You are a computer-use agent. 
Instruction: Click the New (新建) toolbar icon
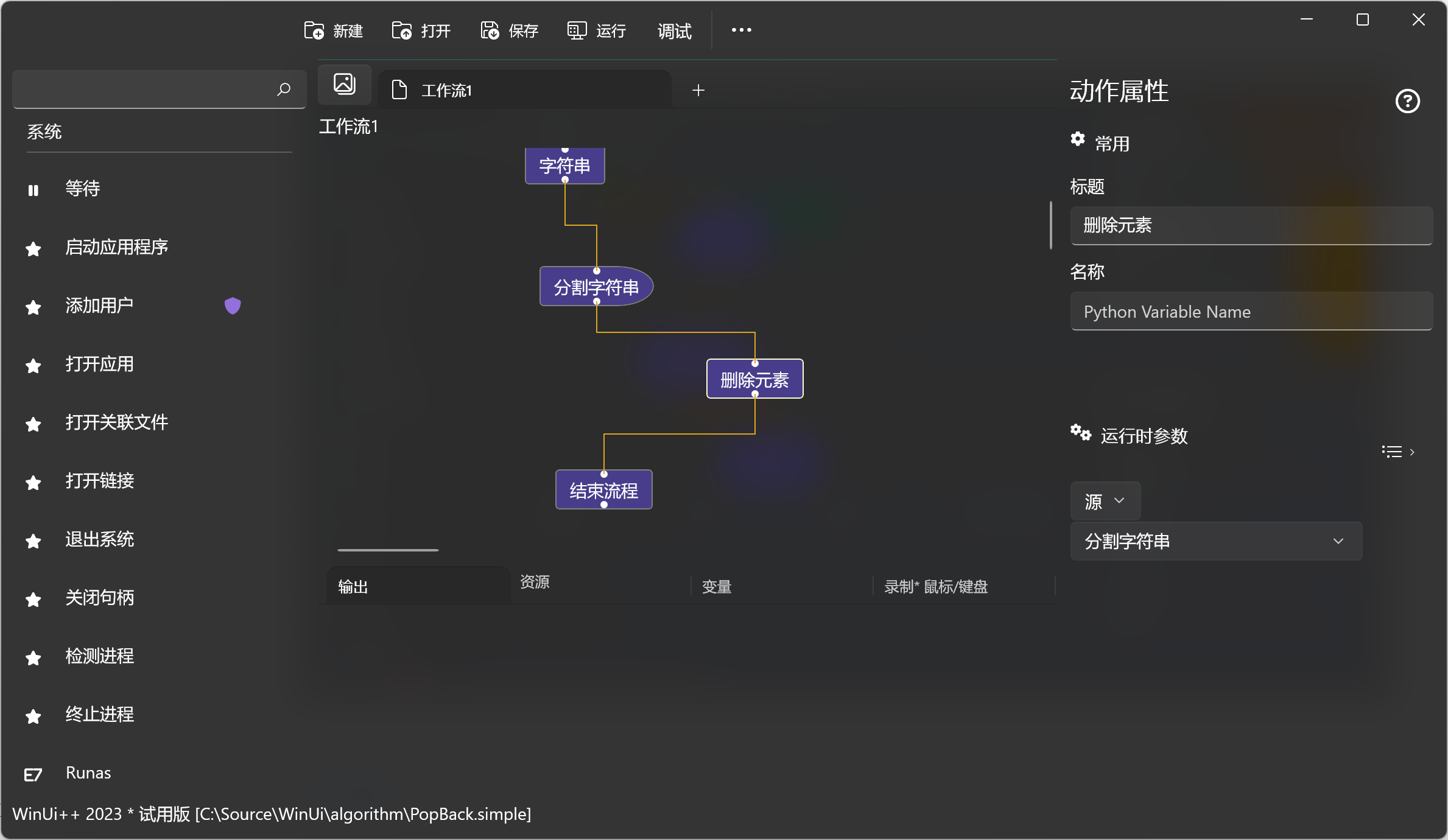click(314, 30)
